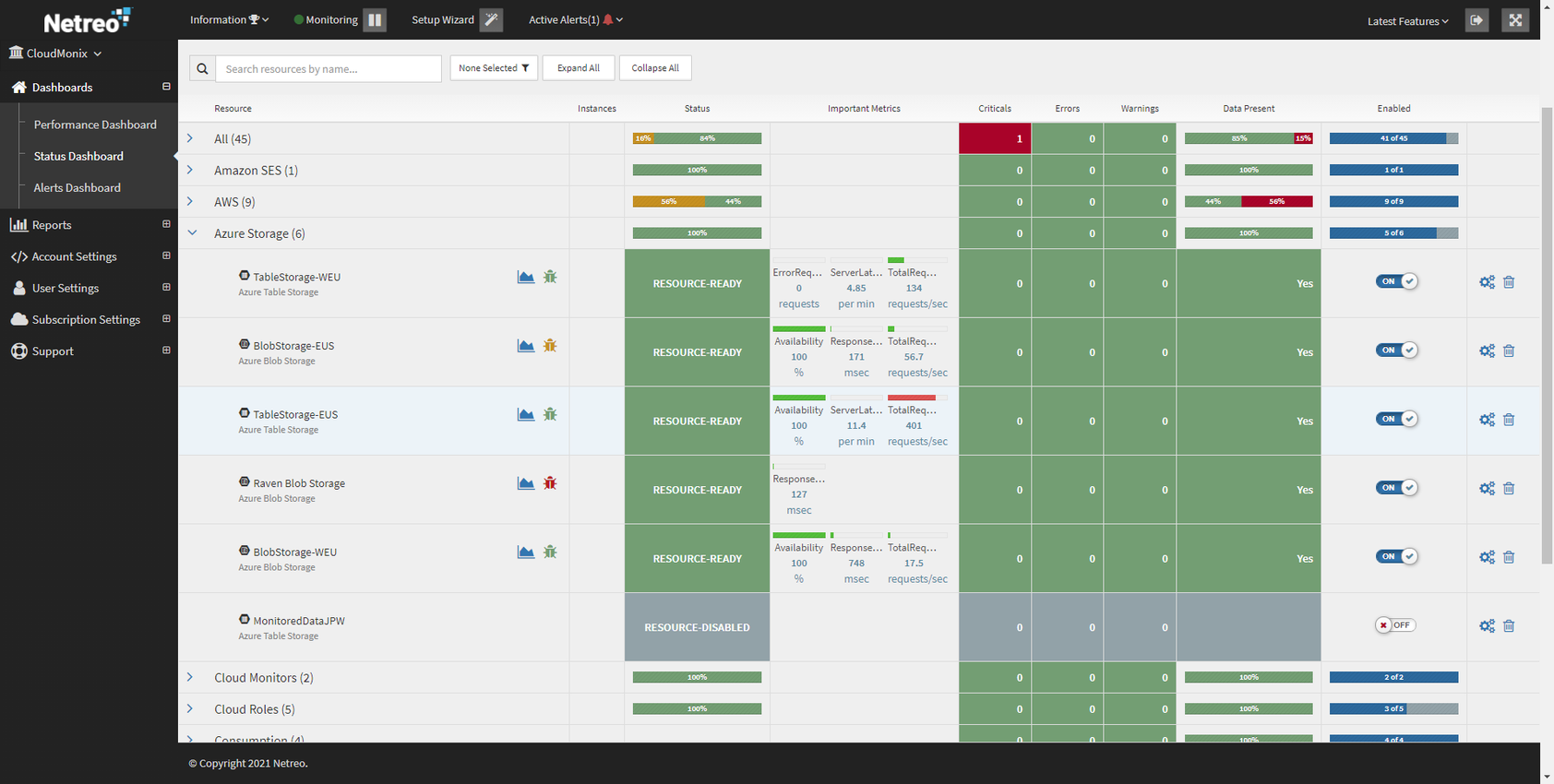Turn off BlobStorage-EUS enabled switch
Image resolution: width=1554 pixels, height=784 pixels.
(1396, 350)
